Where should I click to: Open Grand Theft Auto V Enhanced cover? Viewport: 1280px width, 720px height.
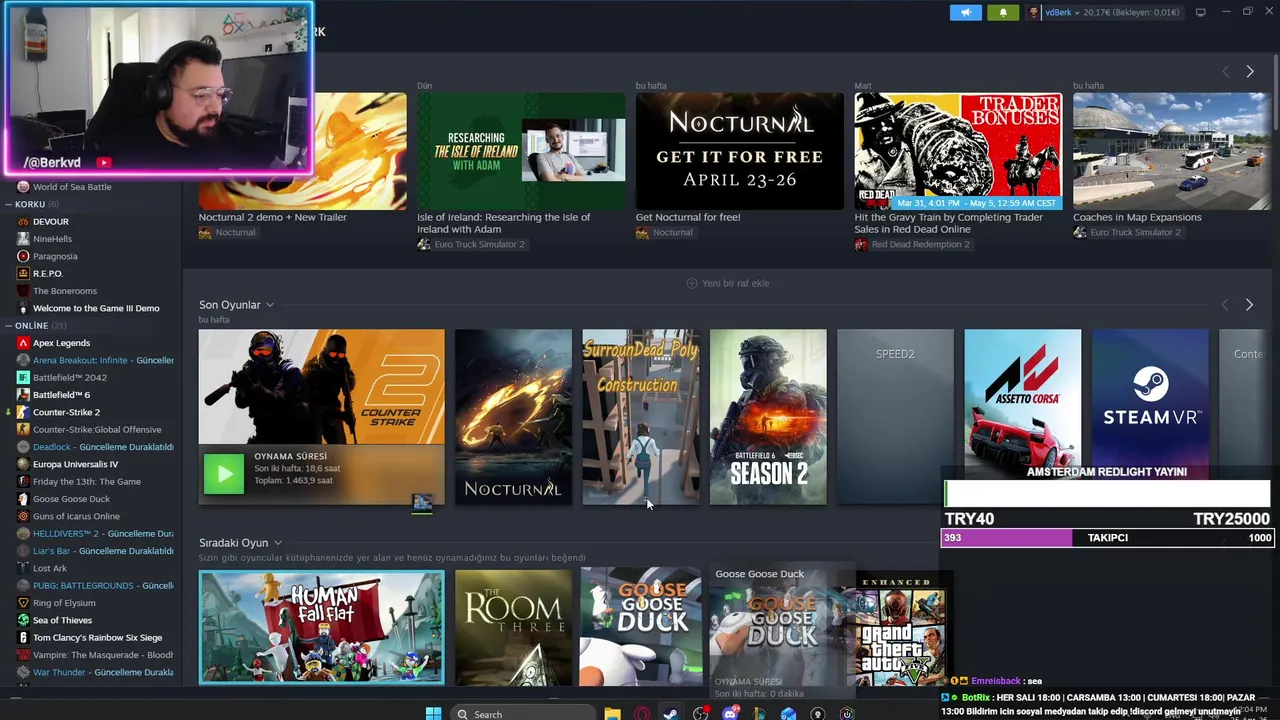[x=898, y=630]
